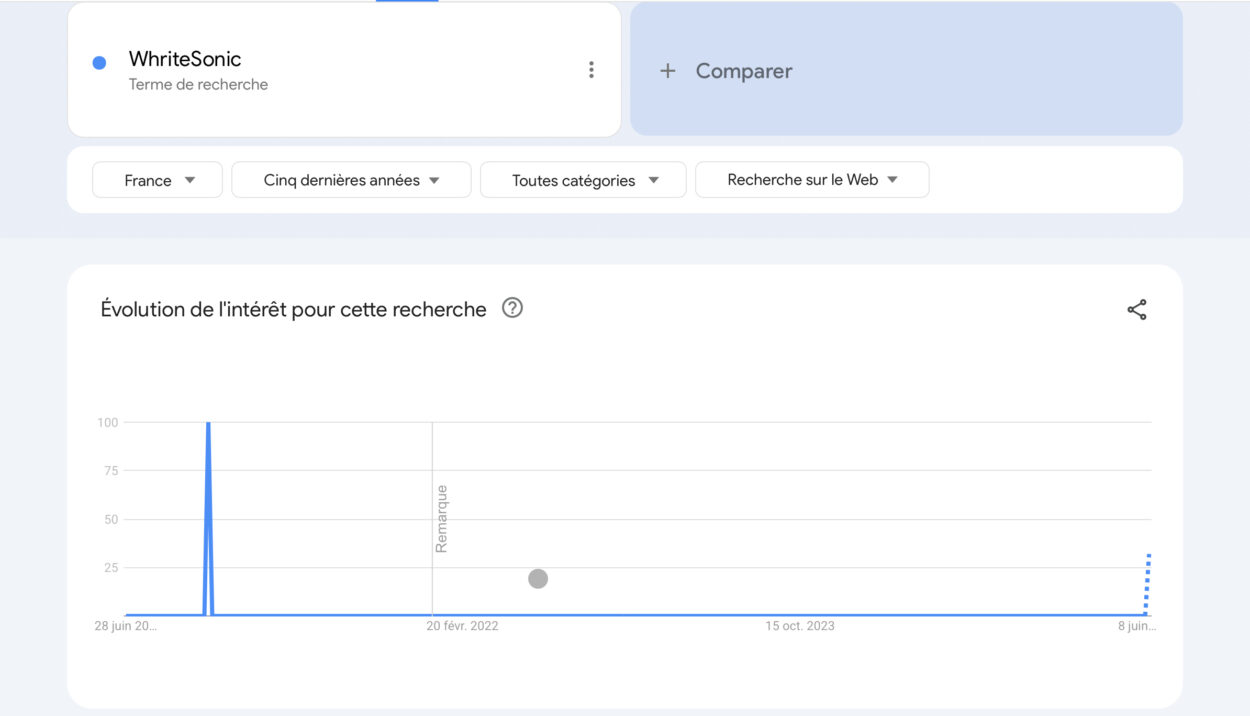Image resolution: width=1250 pixels, height=716 pixels.
Task: Open the France country dropdown
Action: [x=157, y=180]
